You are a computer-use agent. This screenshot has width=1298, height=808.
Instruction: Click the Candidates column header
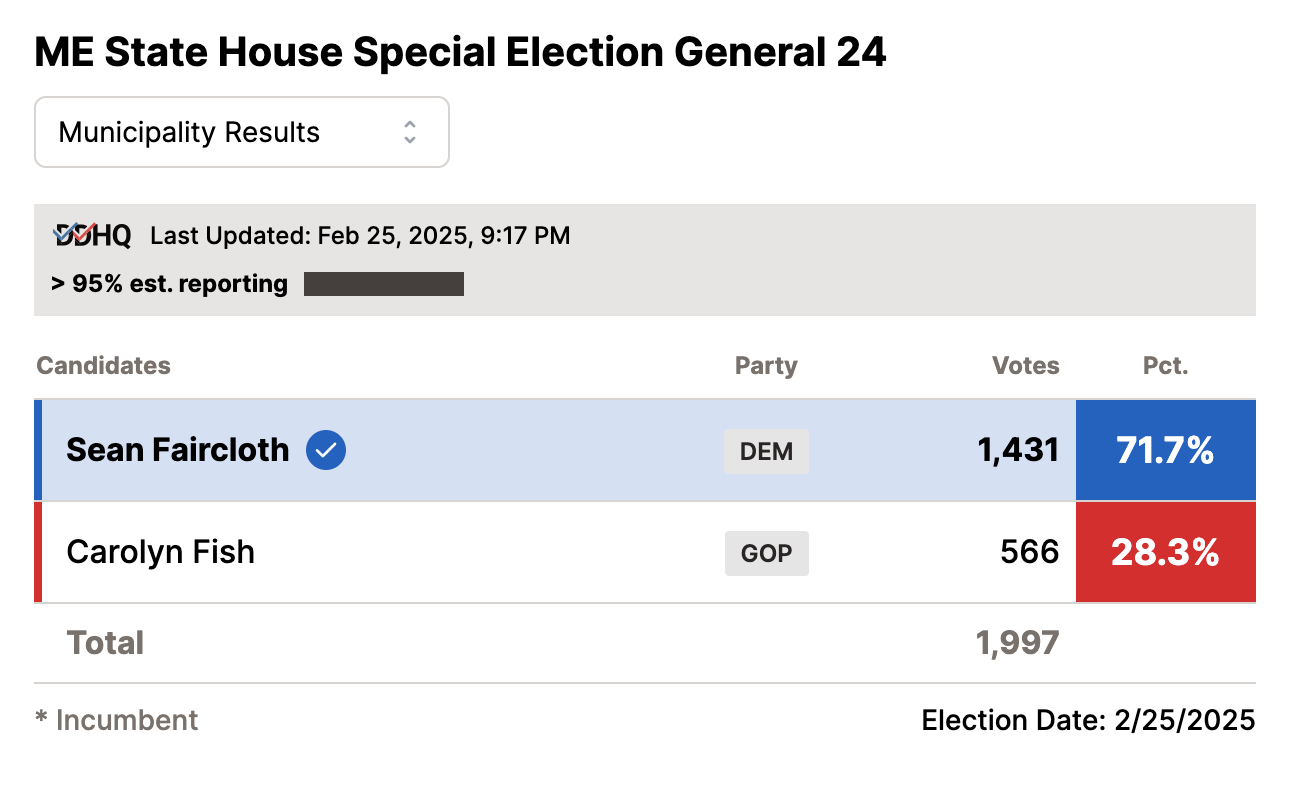coord(104,365)
